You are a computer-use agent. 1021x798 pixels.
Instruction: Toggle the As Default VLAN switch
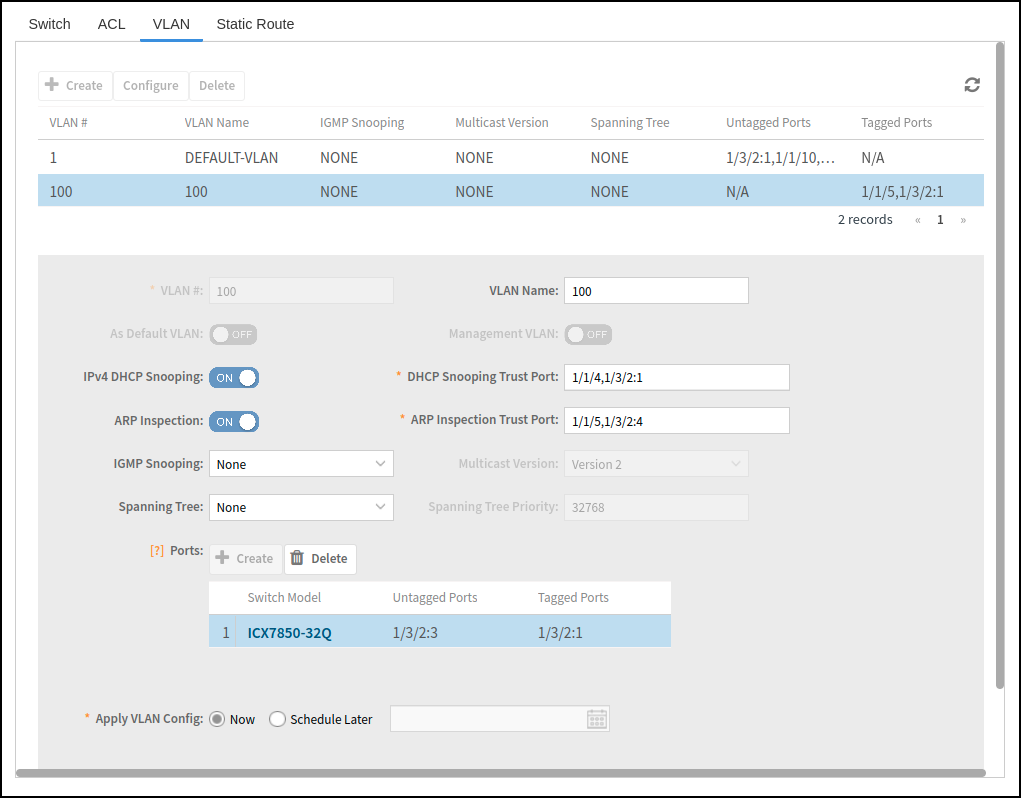(x=233, y=335)
